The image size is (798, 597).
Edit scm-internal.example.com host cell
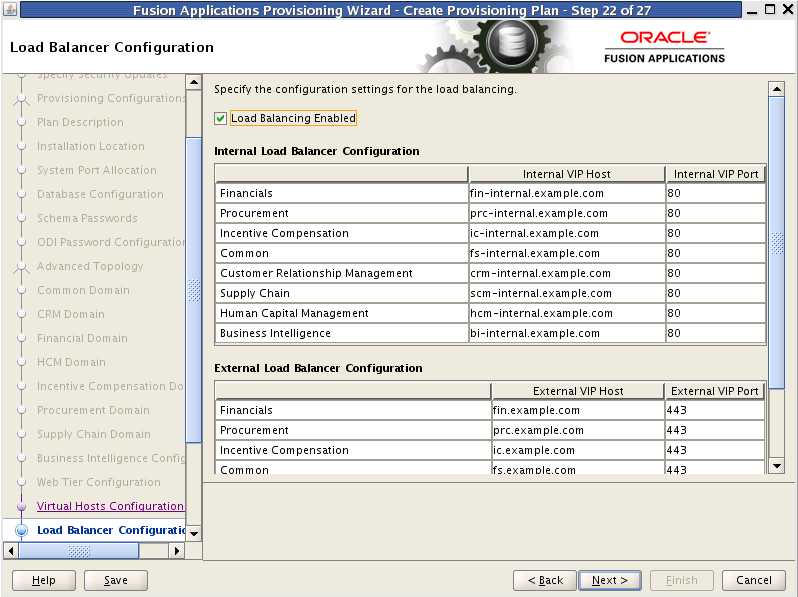[x=567, y=293]
